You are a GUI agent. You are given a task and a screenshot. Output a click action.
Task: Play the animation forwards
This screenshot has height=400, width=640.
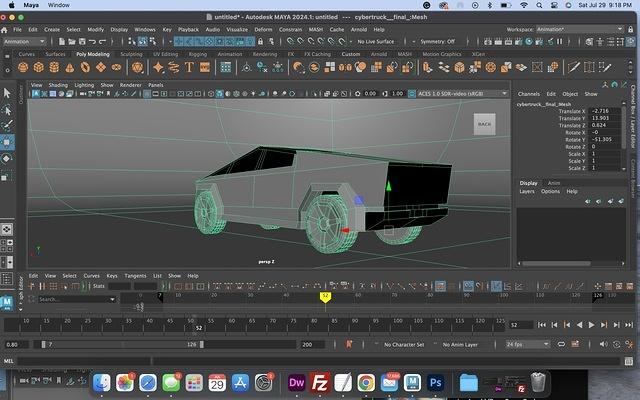[x=591, y=325]
